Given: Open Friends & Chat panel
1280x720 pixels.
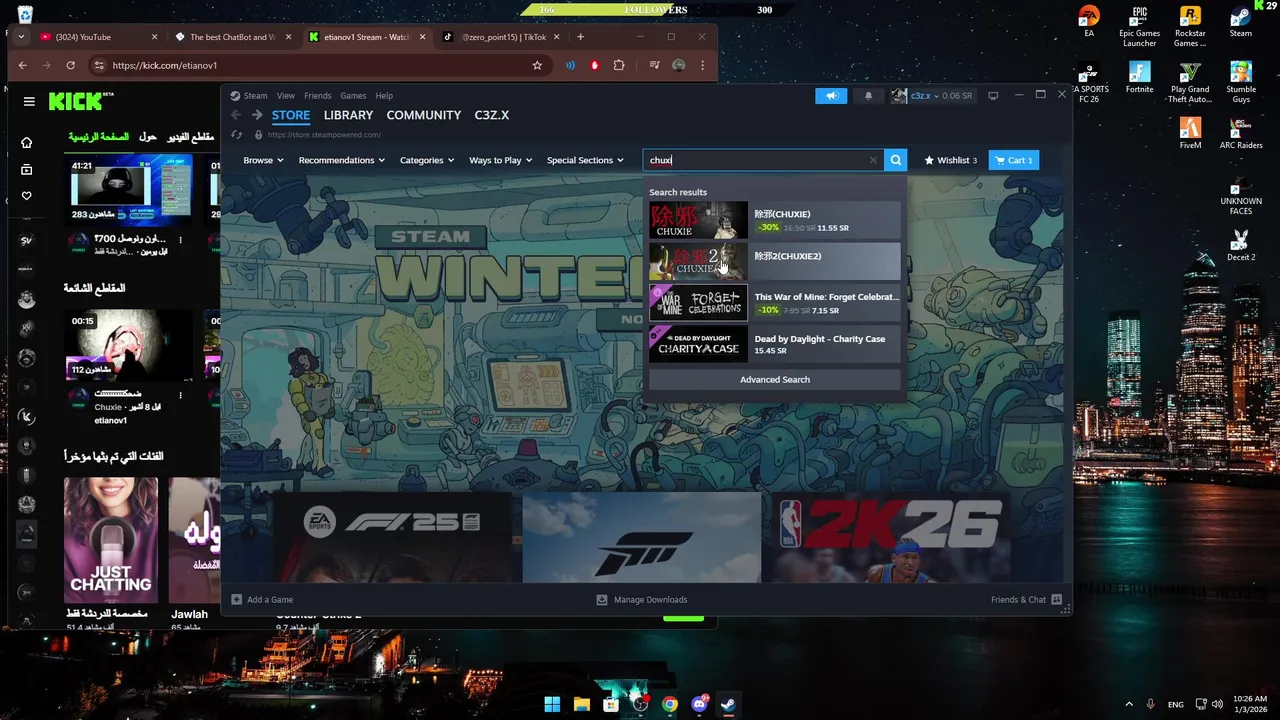Looking at the screenshot, I should [x=1026, y=600].
